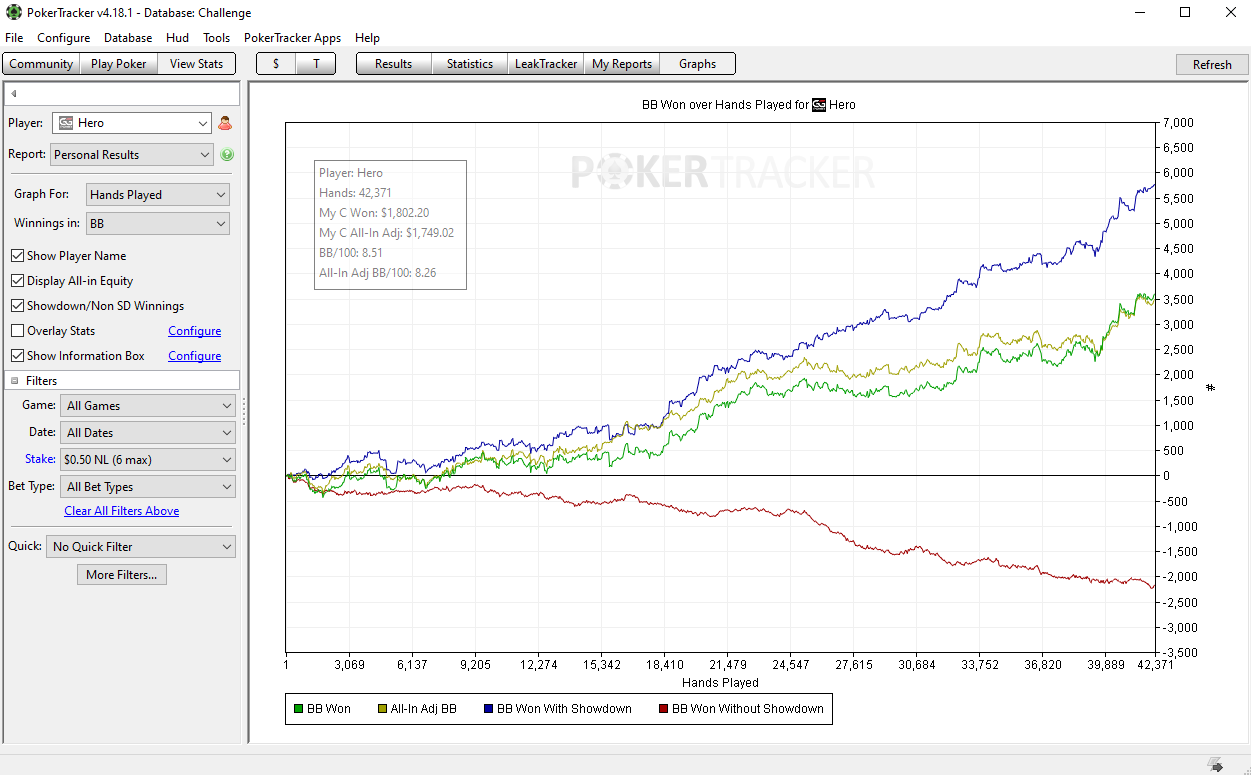Disable Display All-in Equity checkbox
This screenshot has height=775, width=1251.
click(17, 281)
